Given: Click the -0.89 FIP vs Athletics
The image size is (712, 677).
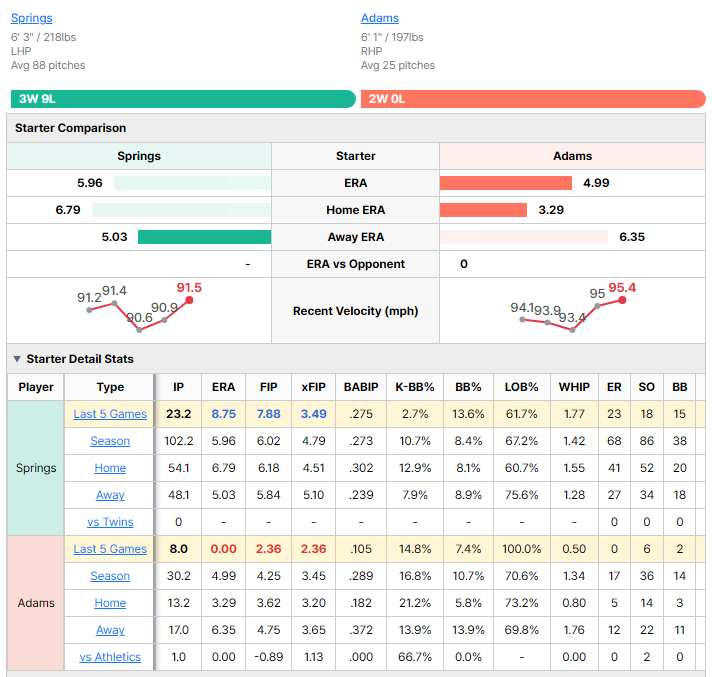Looking at the screenshot, I should coord(268,657).
